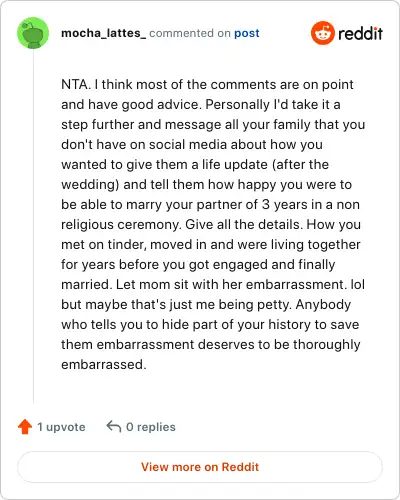Screen dimensions: 400x500
Task: Click the curved reply arrow icon
Action: point(113,426)
